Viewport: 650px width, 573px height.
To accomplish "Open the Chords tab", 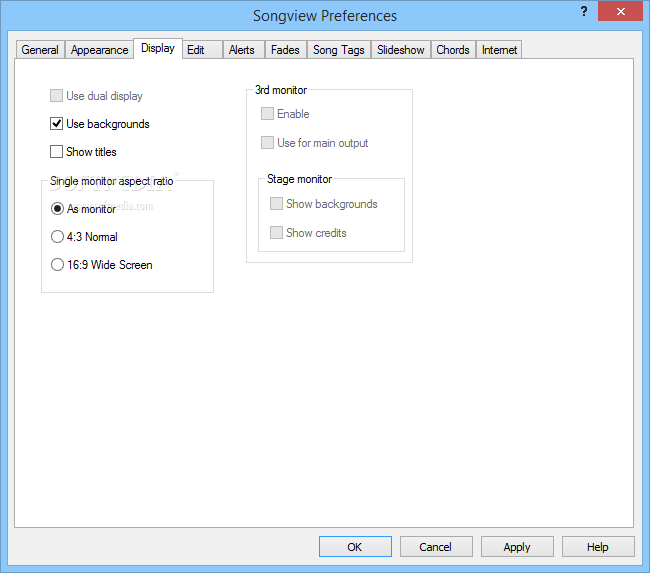I will 453,50.
